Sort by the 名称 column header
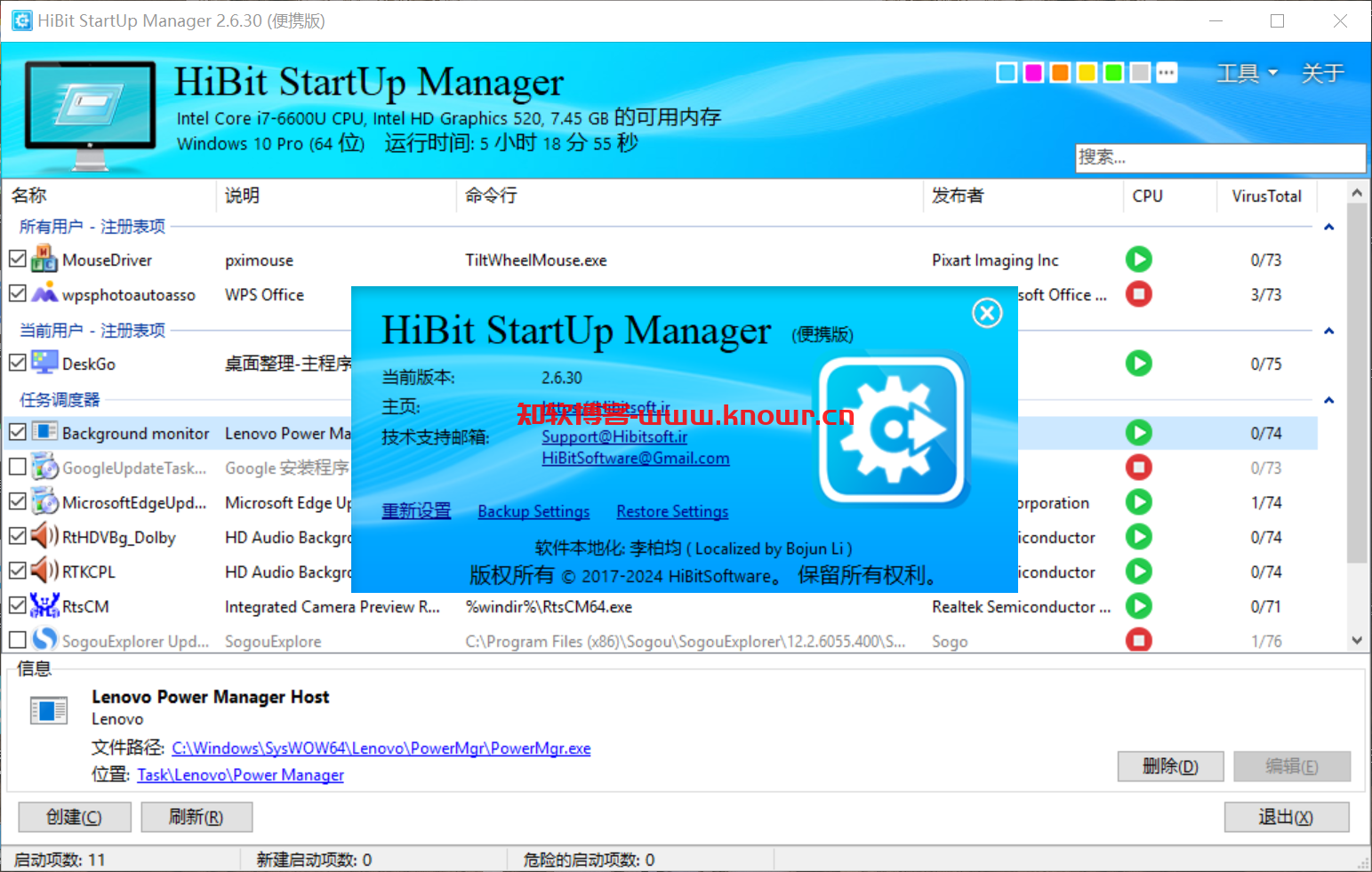The image size is (1372, 872). [110, 196]
